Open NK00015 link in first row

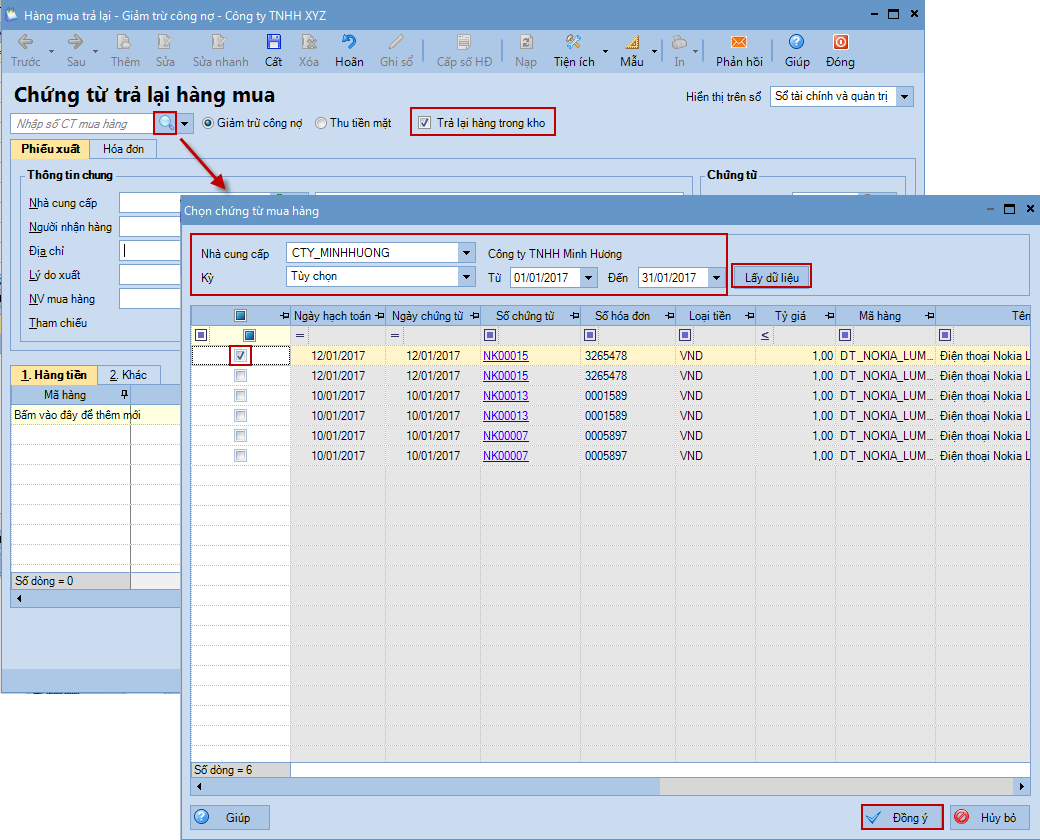pyautogui.click(x=505, y=356)
